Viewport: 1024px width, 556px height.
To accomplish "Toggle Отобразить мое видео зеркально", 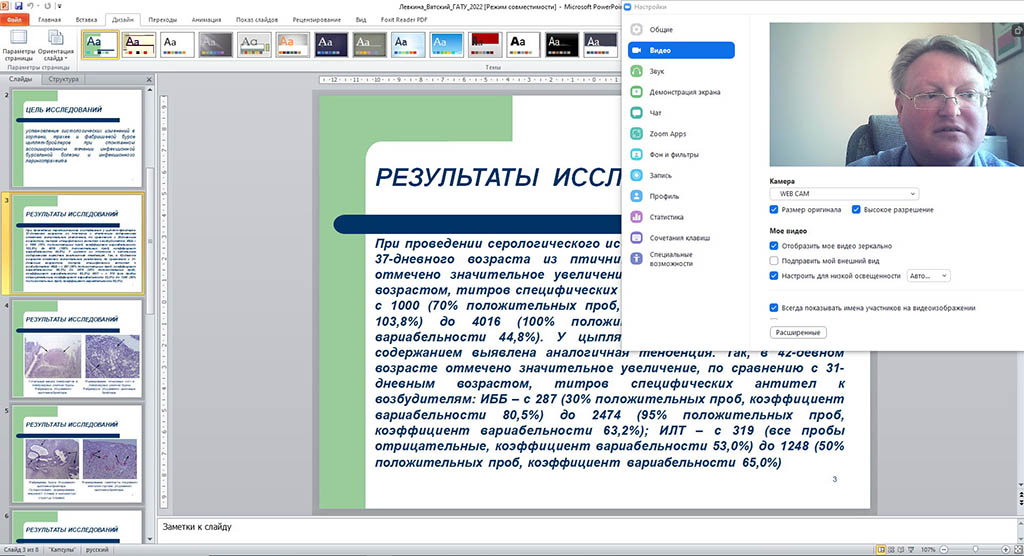I will [774, 246].
